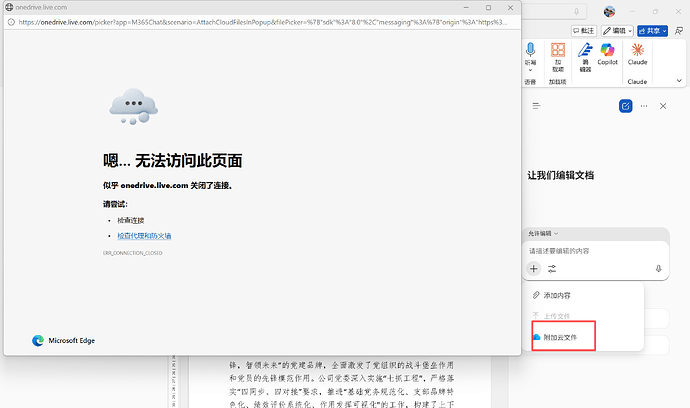Open Claude add-in in Word ribbon
690x408 pixels.
637,54
